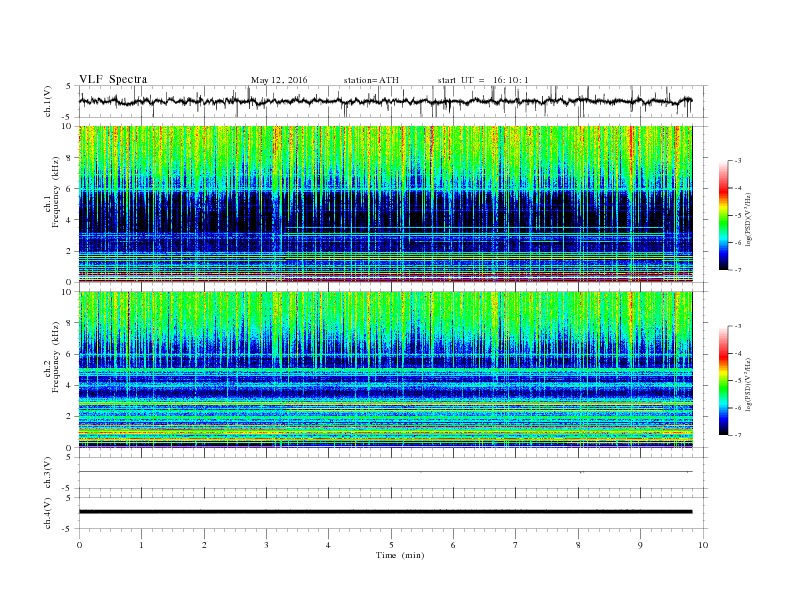
Task: Click time axis tick label "9"
Action: click(x=640, y=545)
